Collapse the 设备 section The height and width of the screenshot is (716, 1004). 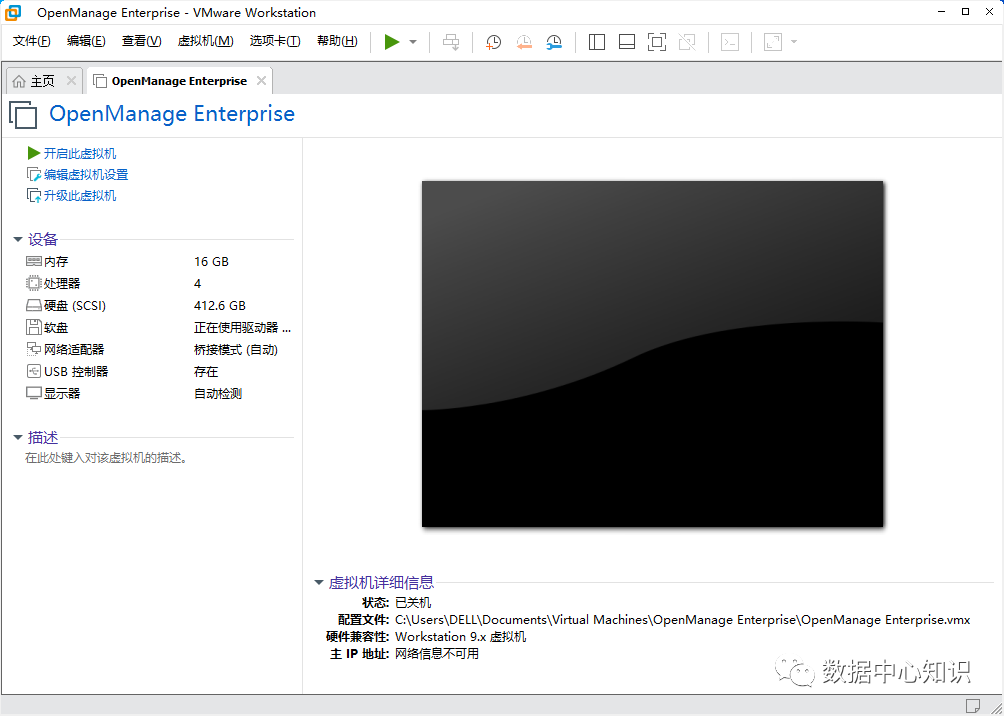[18, 240]
